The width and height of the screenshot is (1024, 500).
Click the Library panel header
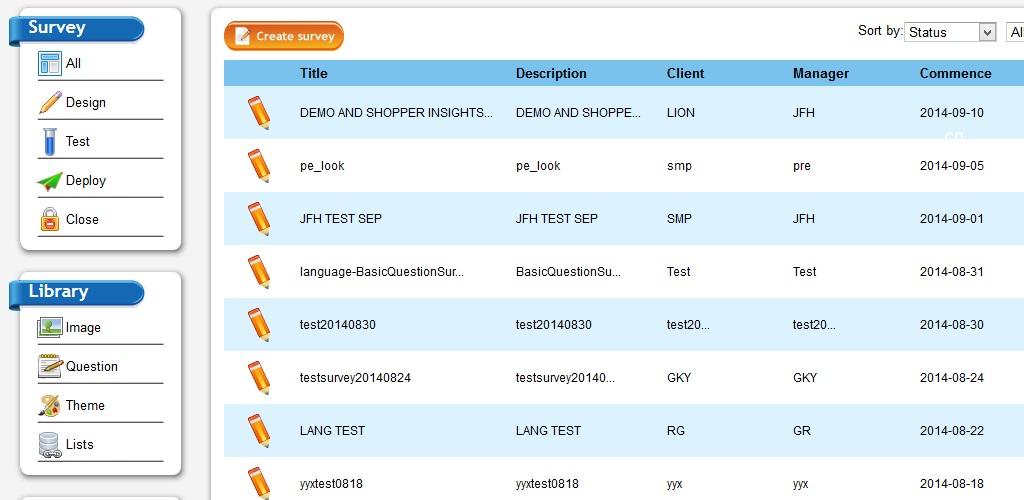(x=76, y=294)
